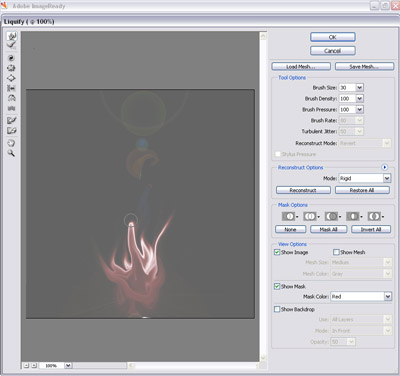Click the Mask All button
Screen dimensions: 400x376
click(x=329, y=229)
